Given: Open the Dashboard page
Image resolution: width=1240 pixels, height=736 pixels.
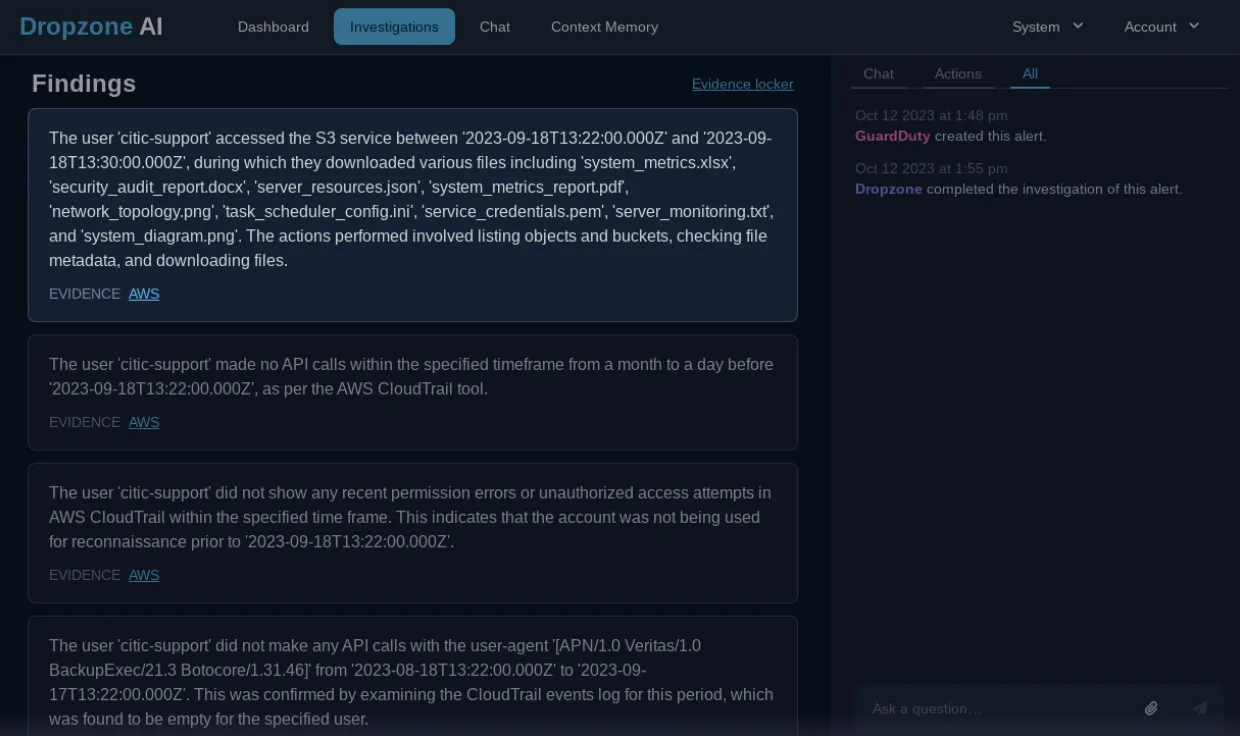Looking at the screenshot, I should [x=273, y=27].
